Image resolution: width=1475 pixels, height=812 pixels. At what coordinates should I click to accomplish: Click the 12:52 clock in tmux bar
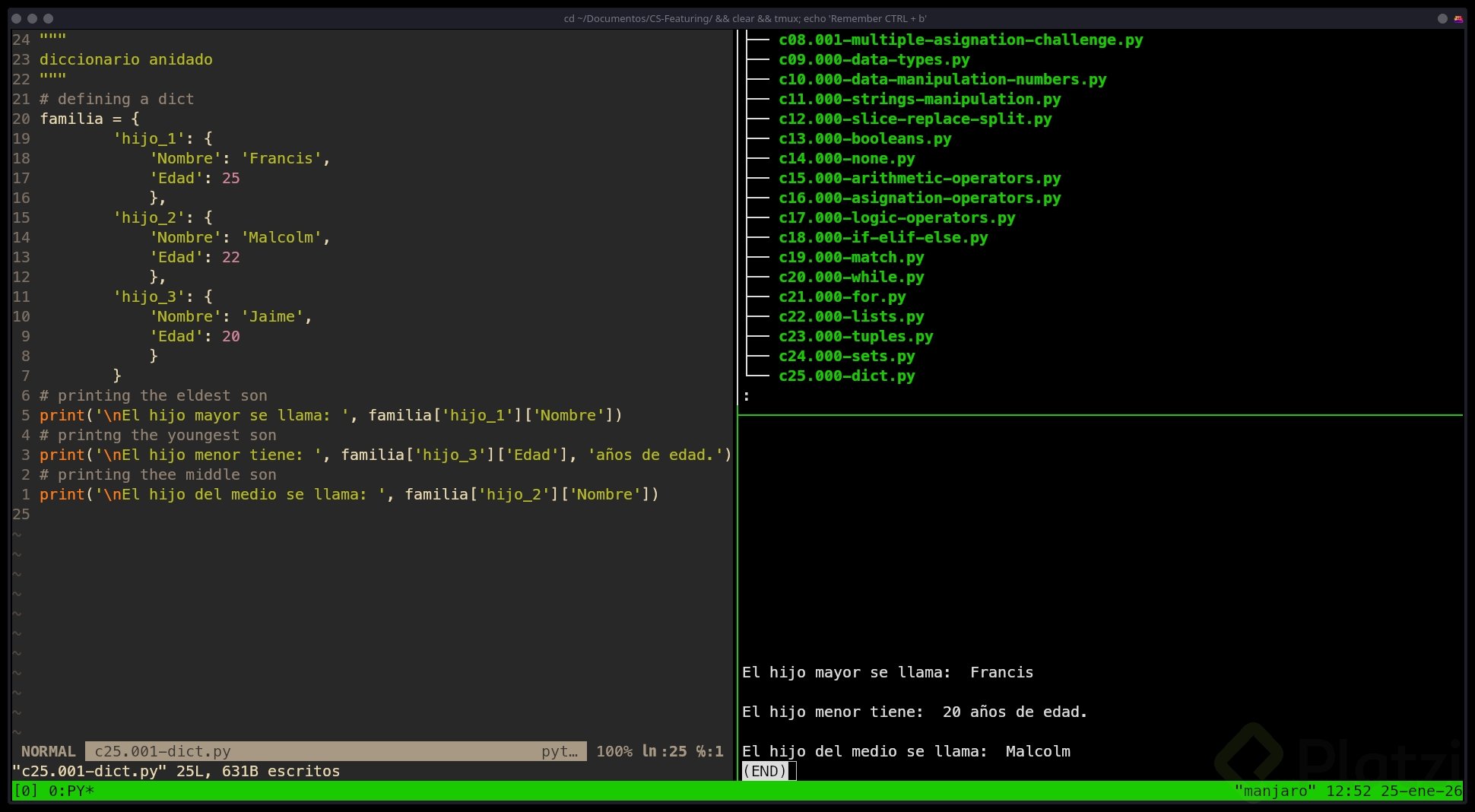pyautogui.click(x=1349, y=791)
